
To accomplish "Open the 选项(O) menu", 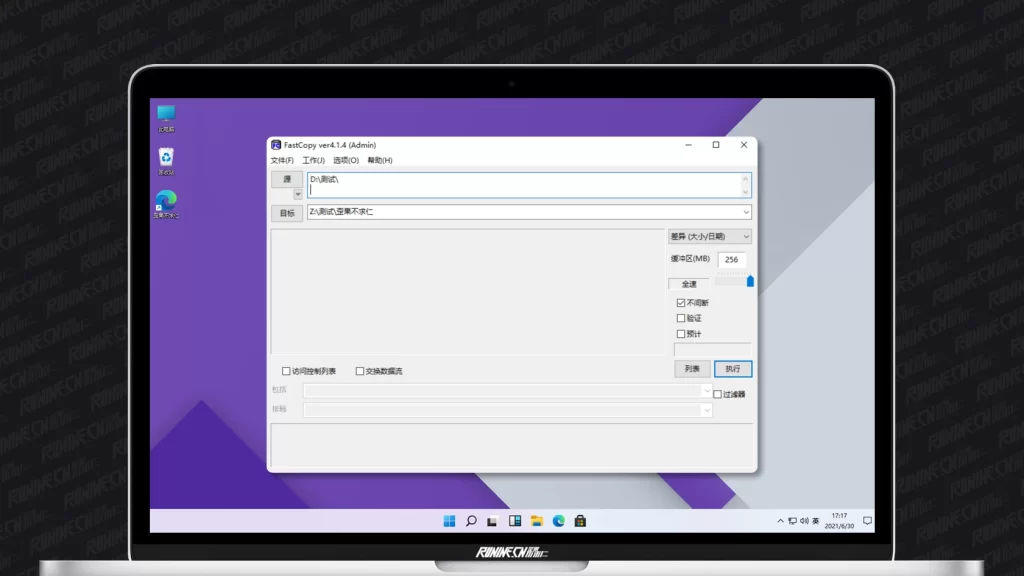I will (346, 160).
